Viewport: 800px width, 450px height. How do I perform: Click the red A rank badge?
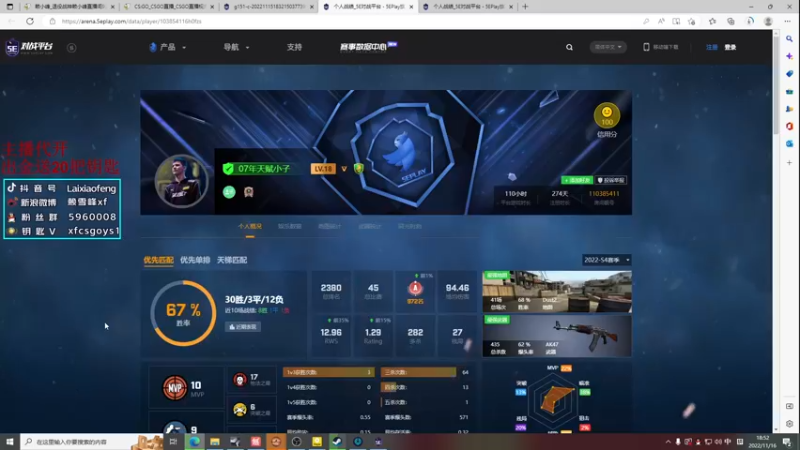point(415,289)
